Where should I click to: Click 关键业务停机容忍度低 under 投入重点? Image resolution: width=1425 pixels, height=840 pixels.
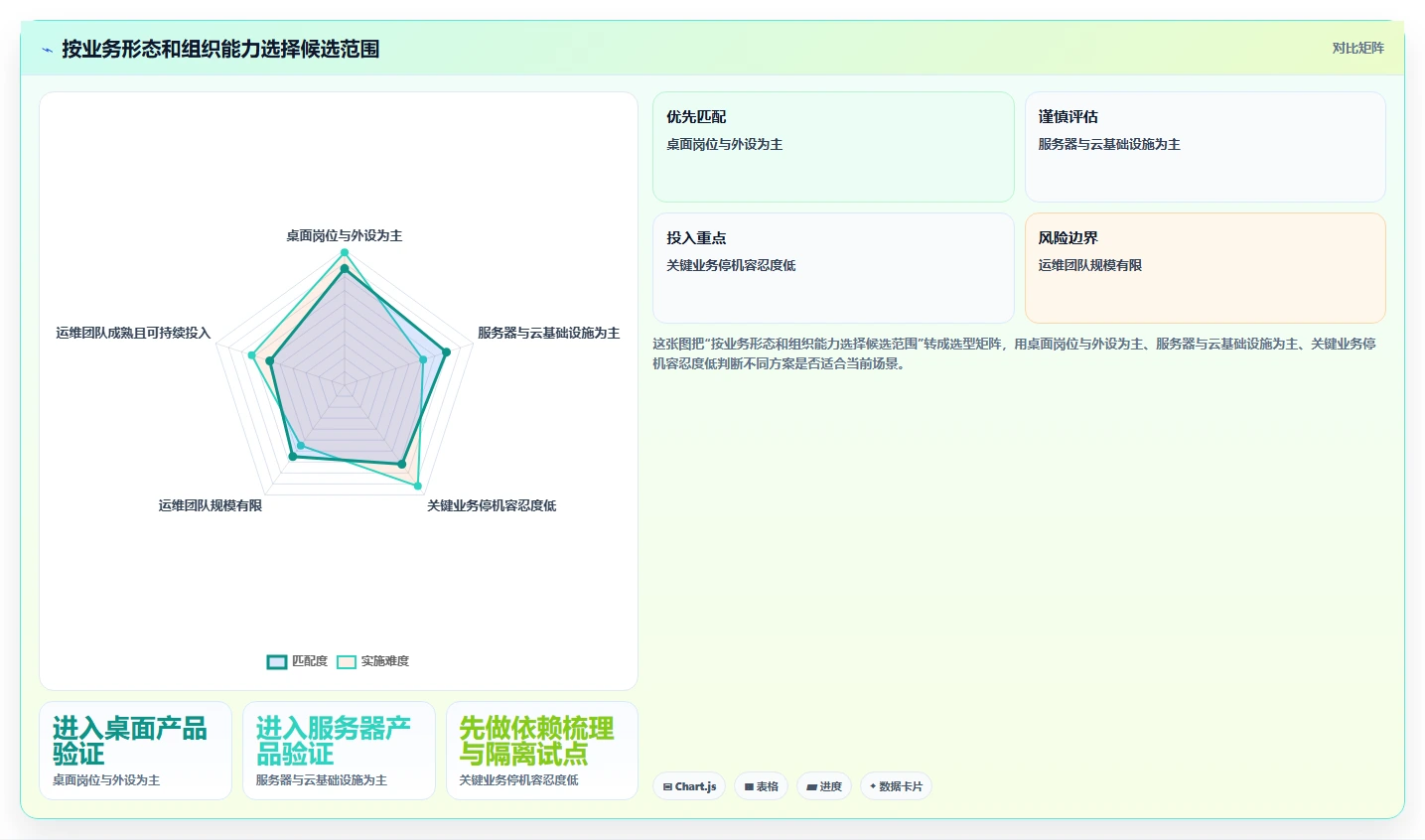[x=731, y=265]
